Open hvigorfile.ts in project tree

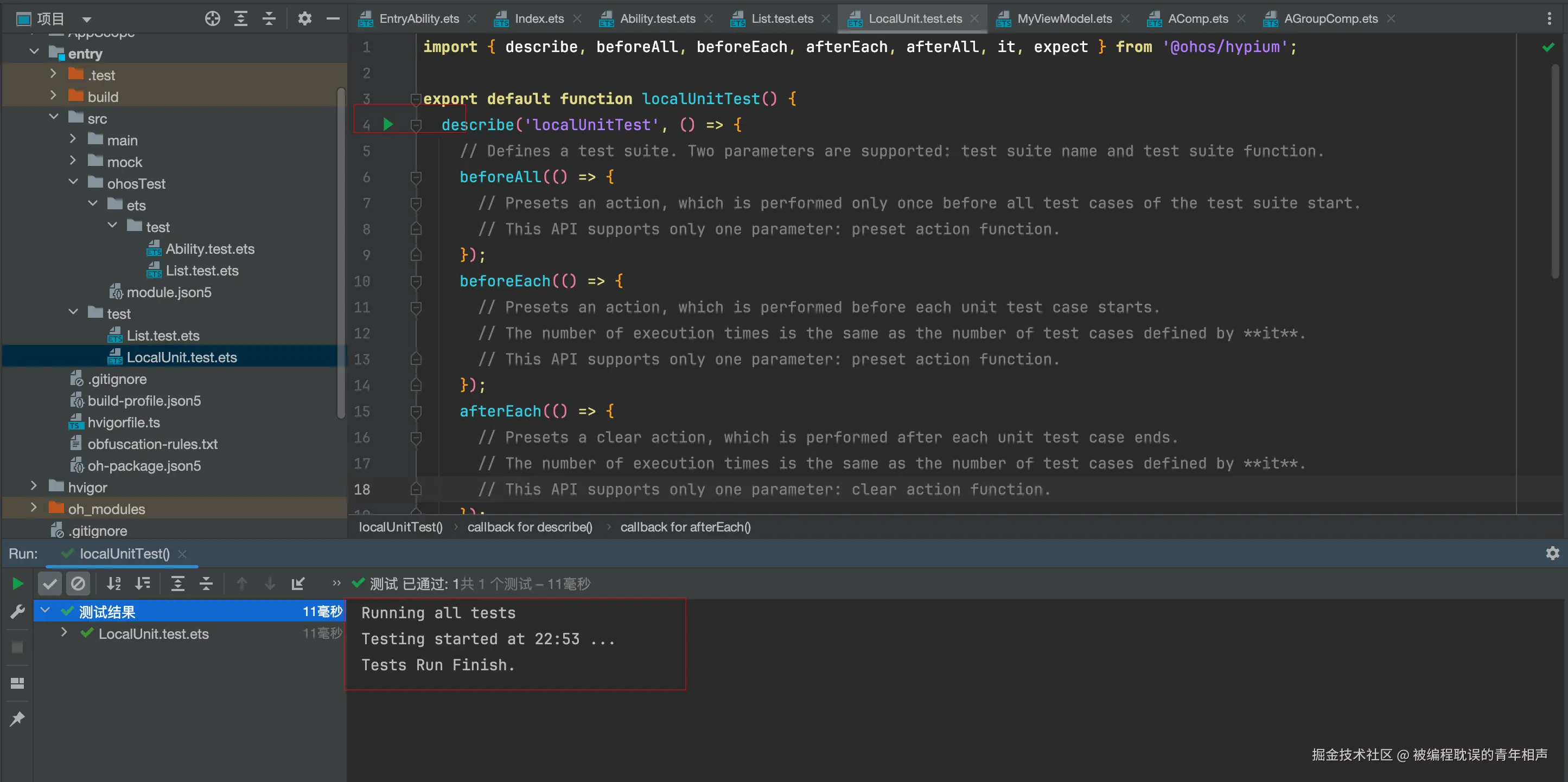[124, 422]
